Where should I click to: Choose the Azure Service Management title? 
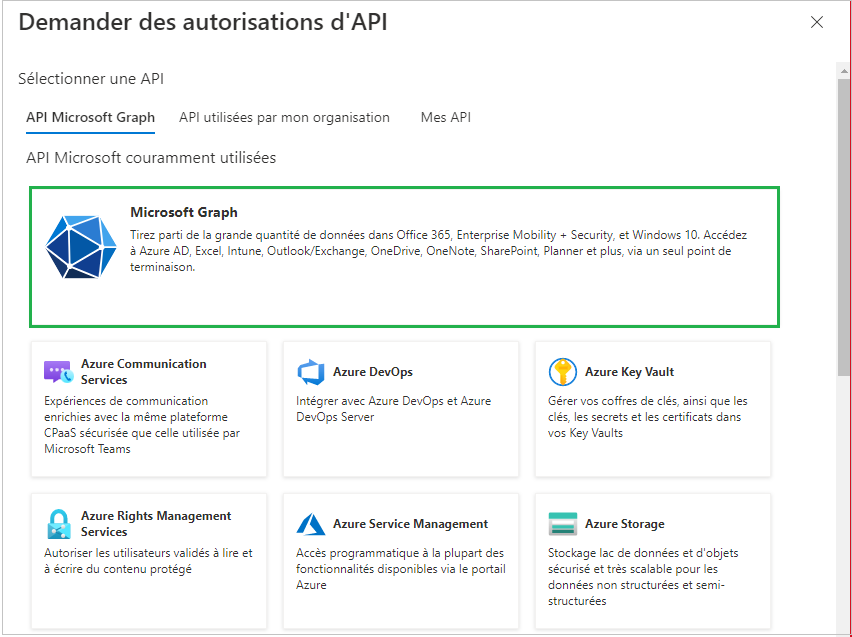coord(410,524)
